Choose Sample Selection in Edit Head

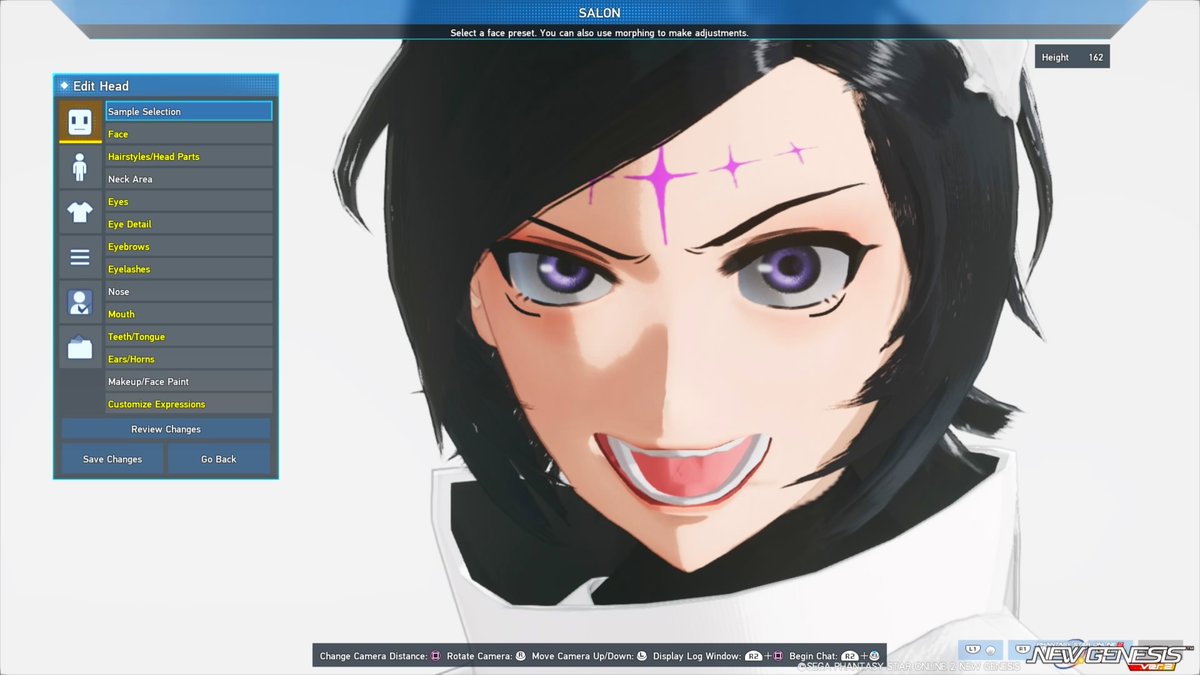(x=189, y=111)
